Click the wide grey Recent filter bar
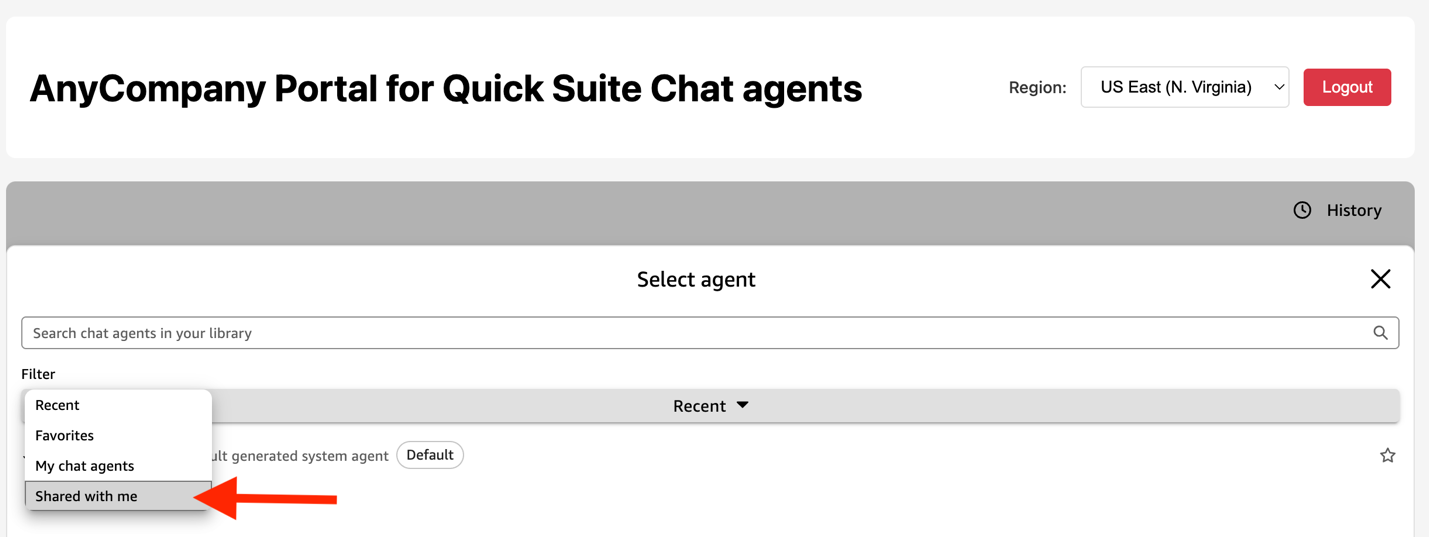Image resolution: width=1429 pixels, height=537 pixels. pos(1000,405)
